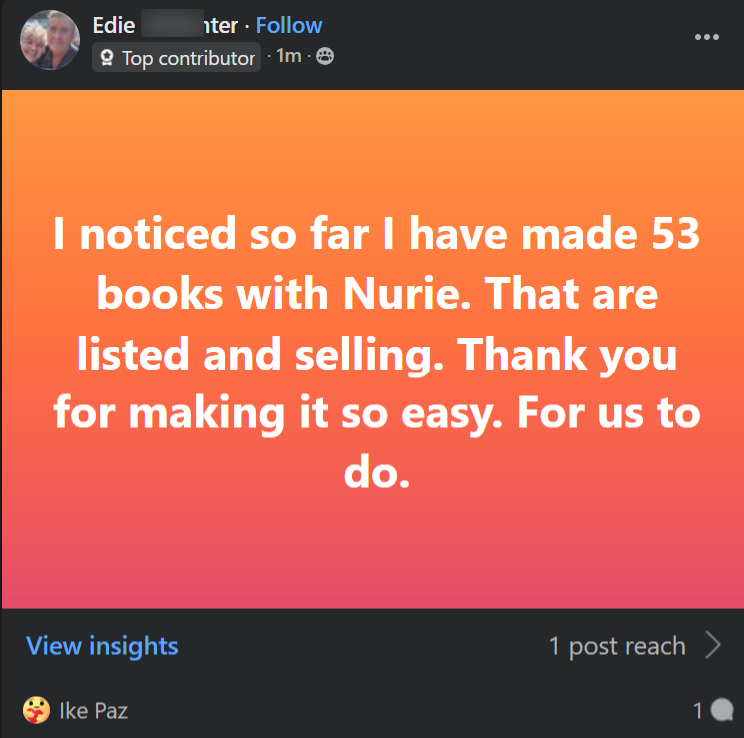Open the three-dot post options menu

click(707, 37)
